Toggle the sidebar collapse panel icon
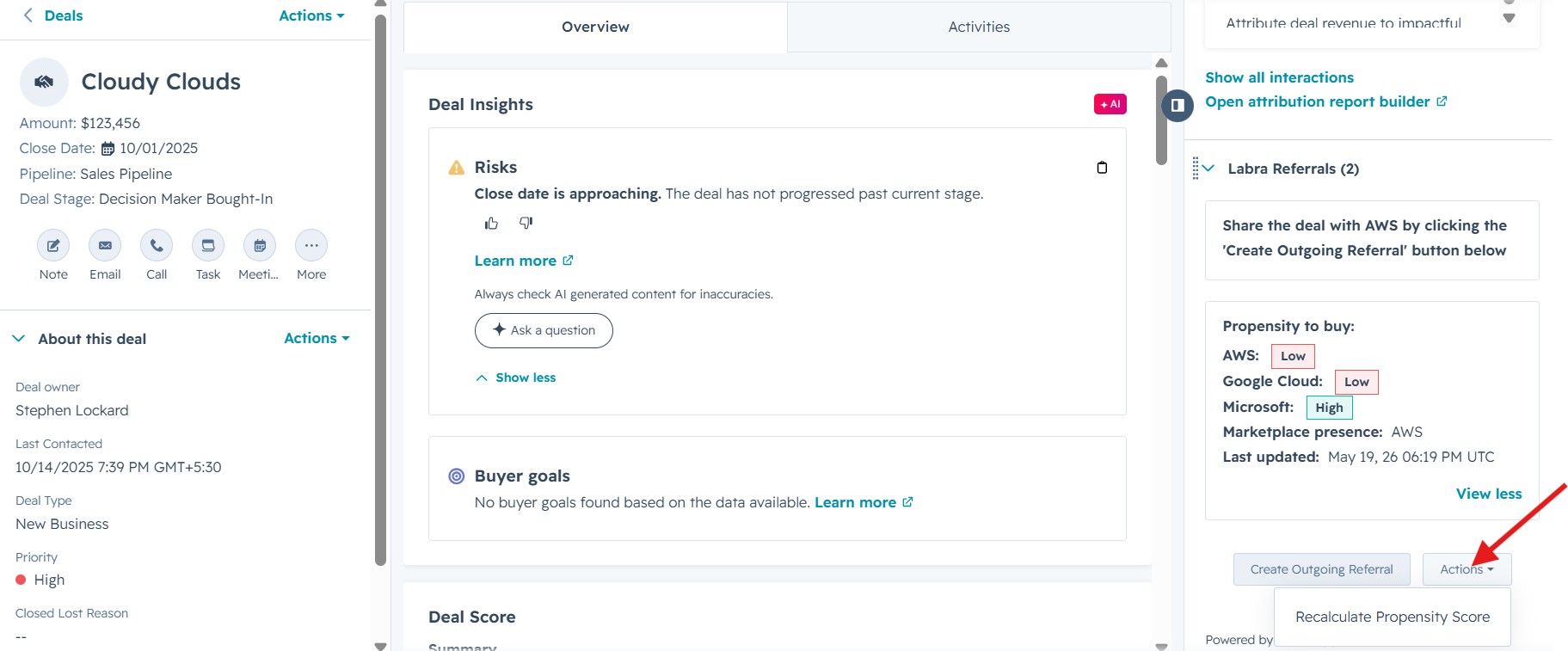 1178,105
